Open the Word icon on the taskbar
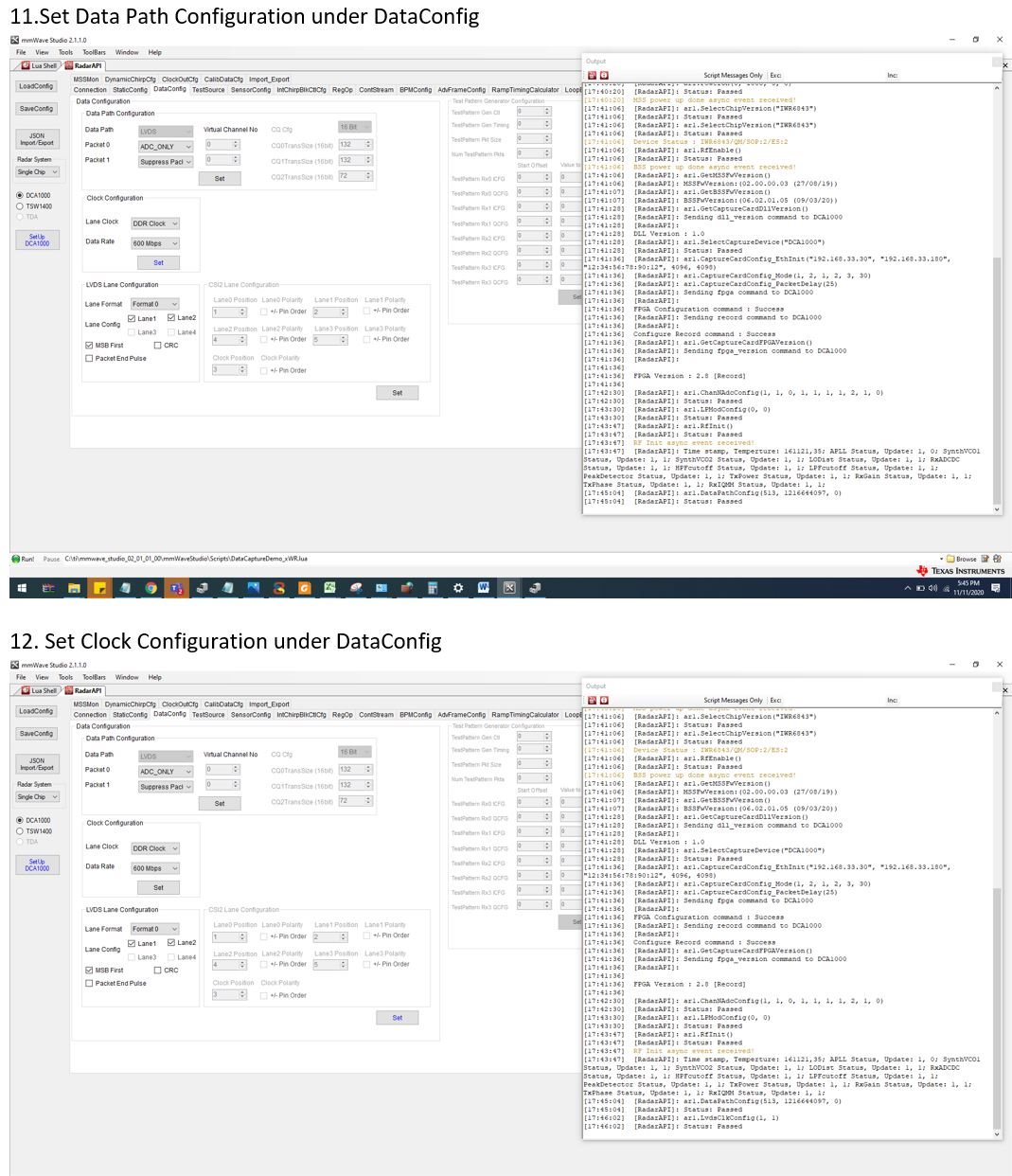 (483, 588)
